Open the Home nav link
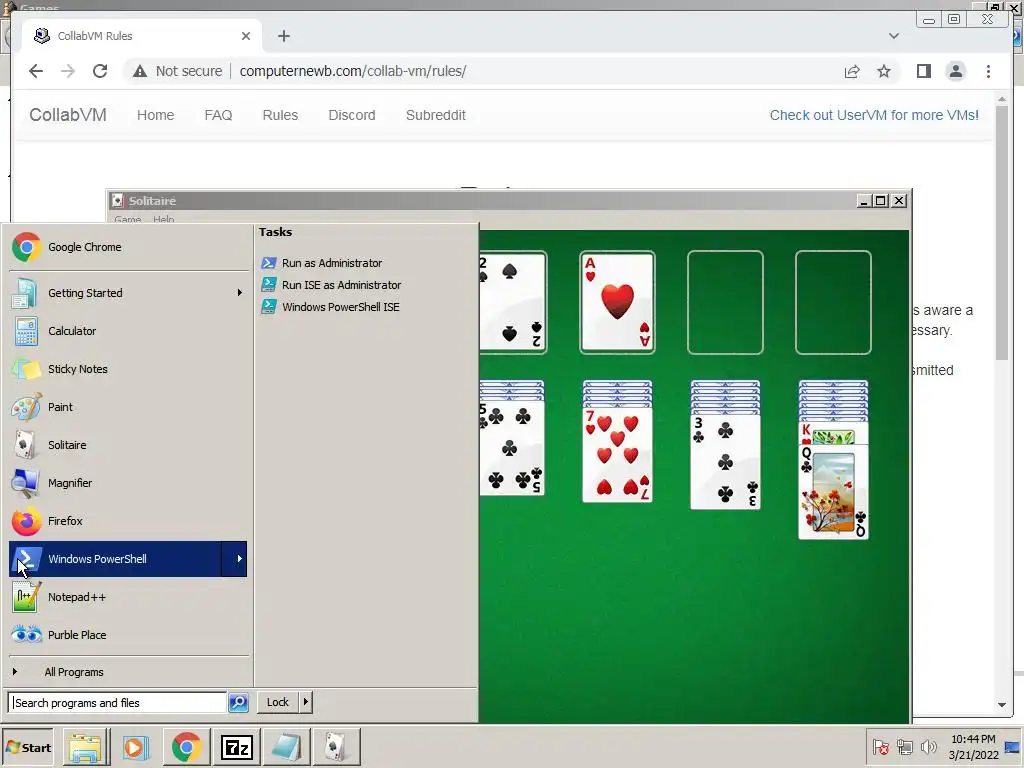1024x768 pixels. (x=155, y=115)
